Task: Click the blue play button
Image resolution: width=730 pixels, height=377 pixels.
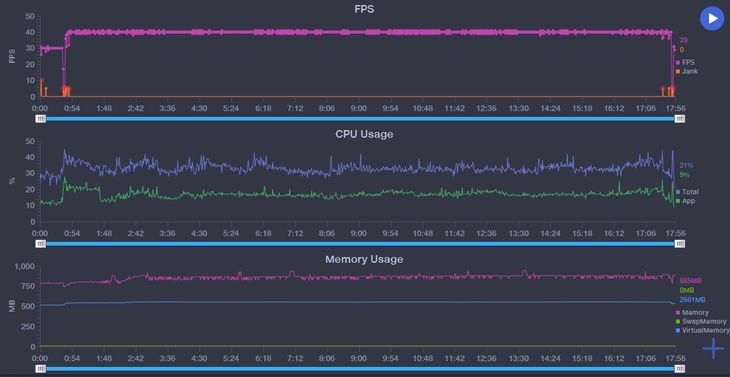Action: 712,19
